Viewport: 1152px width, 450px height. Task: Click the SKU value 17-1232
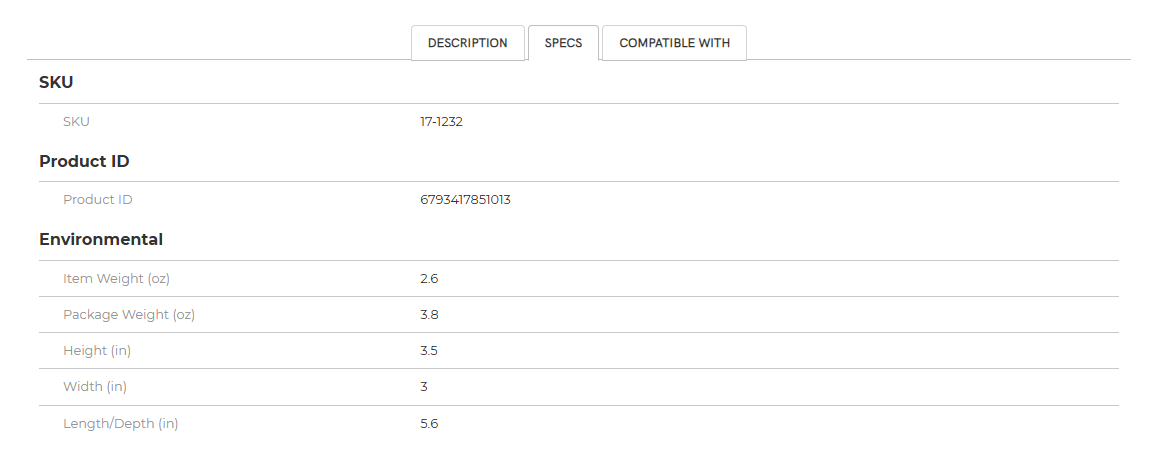click(x=442, y=121)
